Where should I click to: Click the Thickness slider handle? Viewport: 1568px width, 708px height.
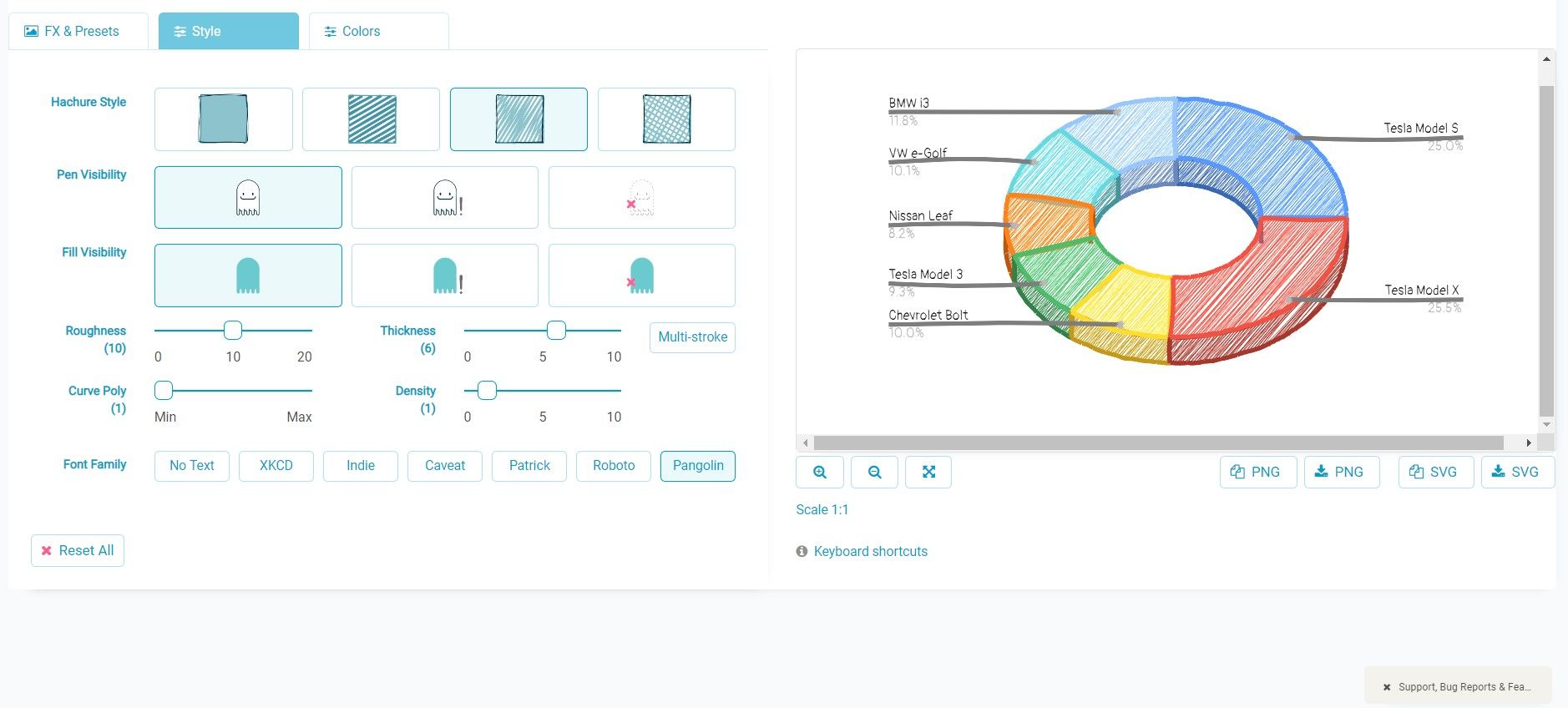click(556, 331)
